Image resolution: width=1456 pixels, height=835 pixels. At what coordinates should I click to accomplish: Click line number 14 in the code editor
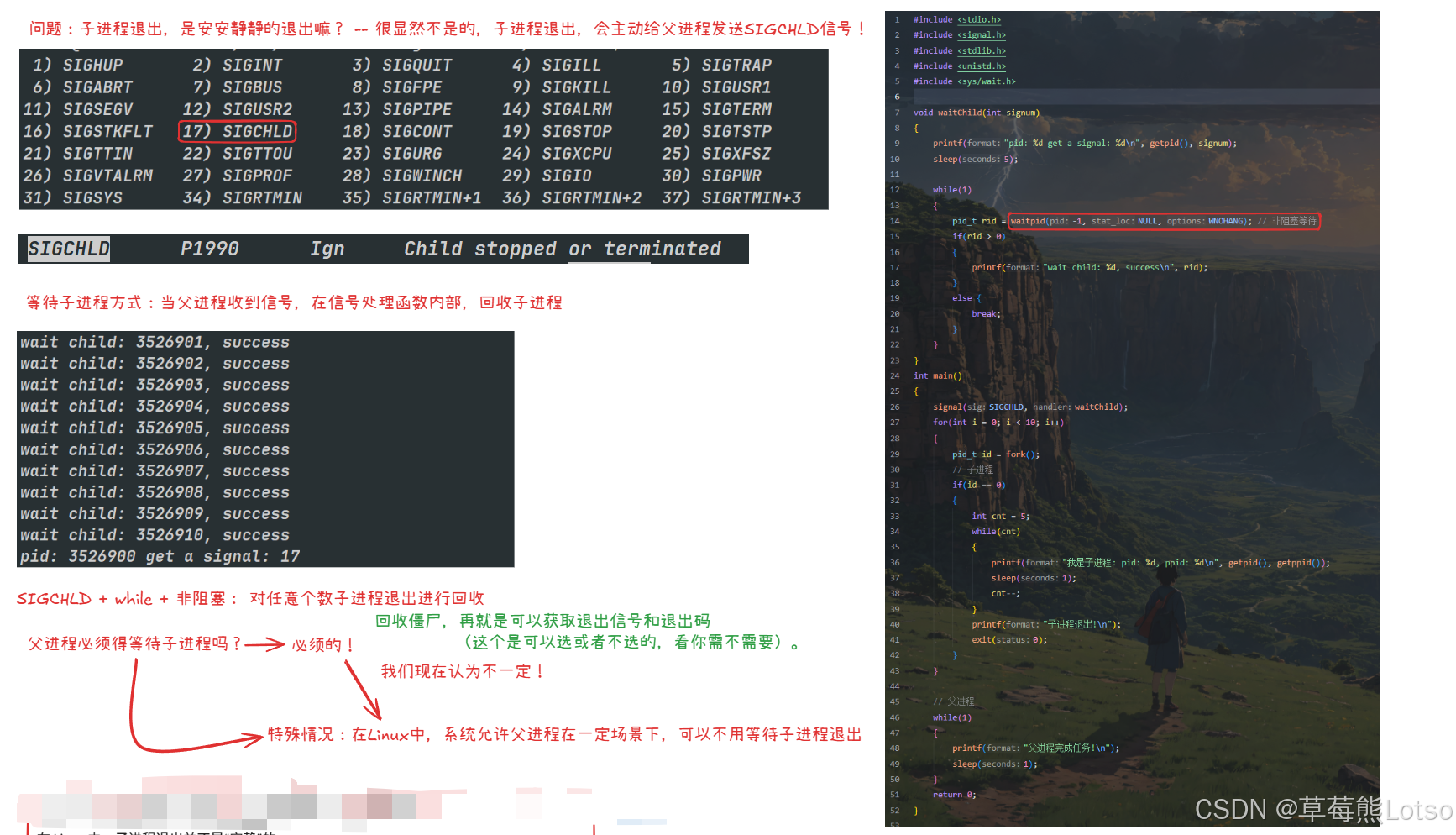[895, 221]
